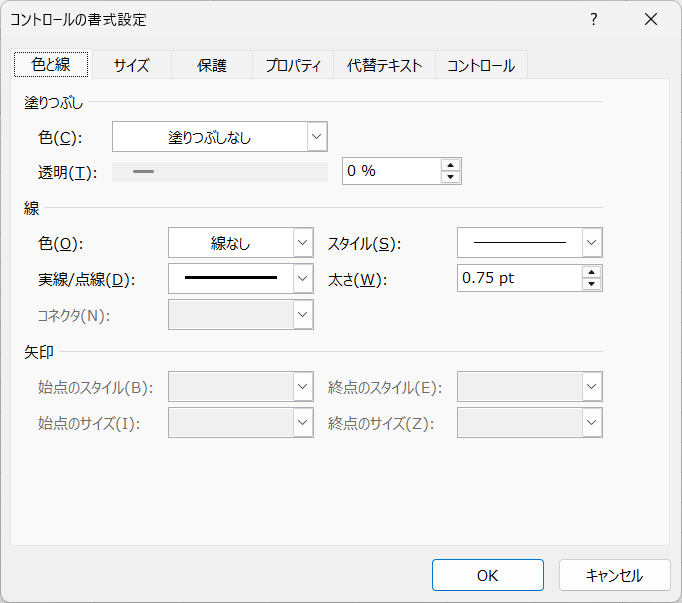Click the 太さ 0.75 pt input field
This screenshot has width=682, height=603.
[519, 278]
